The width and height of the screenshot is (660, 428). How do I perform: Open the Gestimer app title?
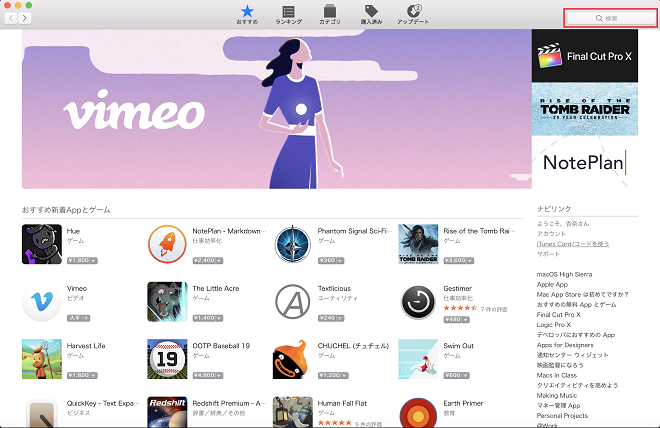[x=458, y=288]
